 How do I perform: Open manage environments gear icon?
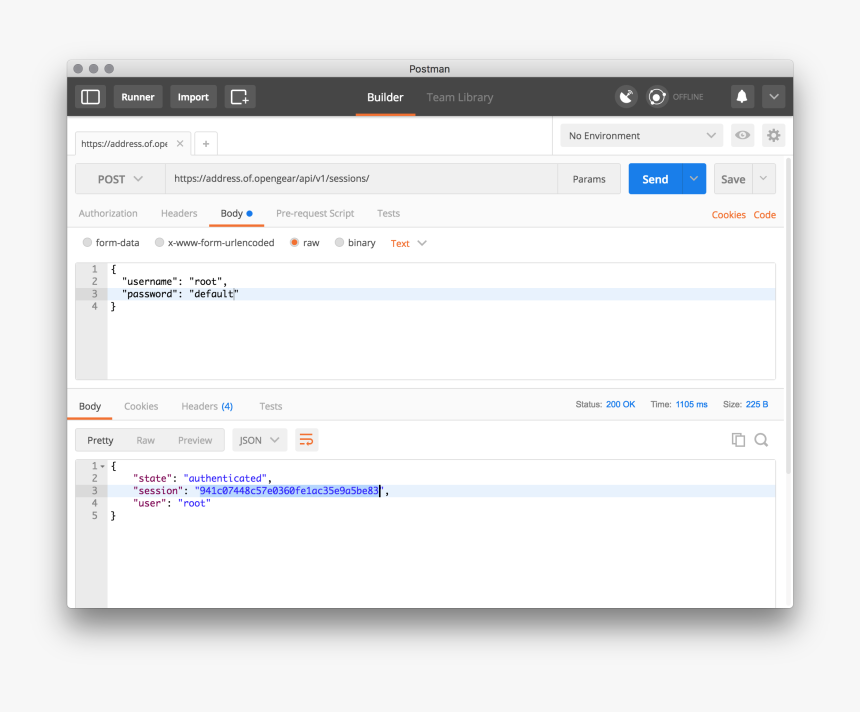(x=773, y=135)
